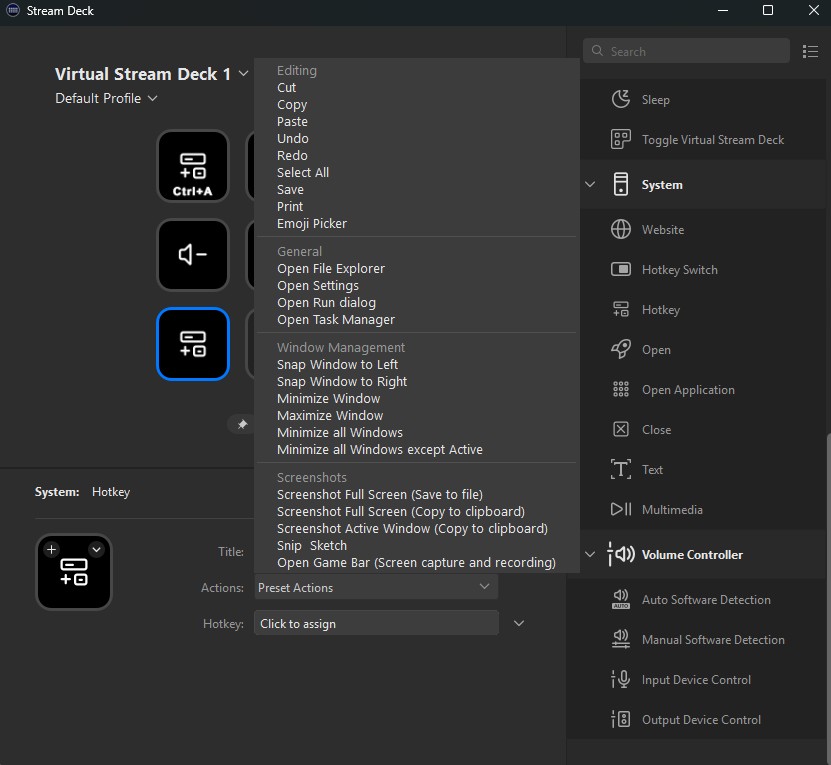Click the action list view toggle button

[810, 51]
